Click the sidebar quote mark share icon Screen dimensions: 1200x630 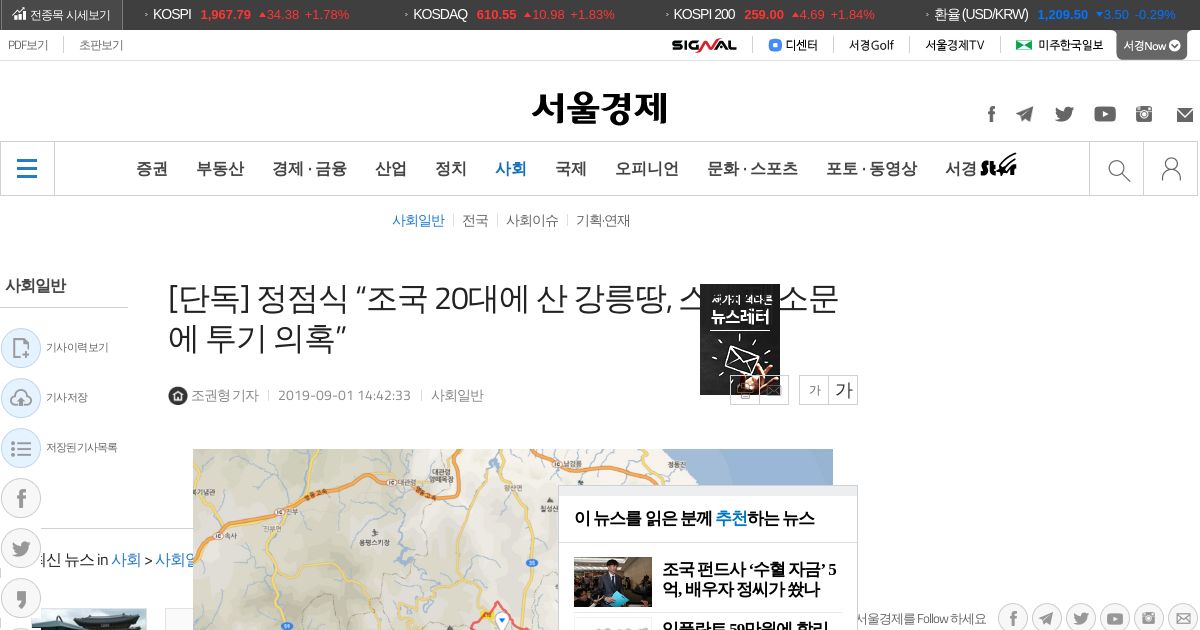pyautogui.click(x=21, y=598)
